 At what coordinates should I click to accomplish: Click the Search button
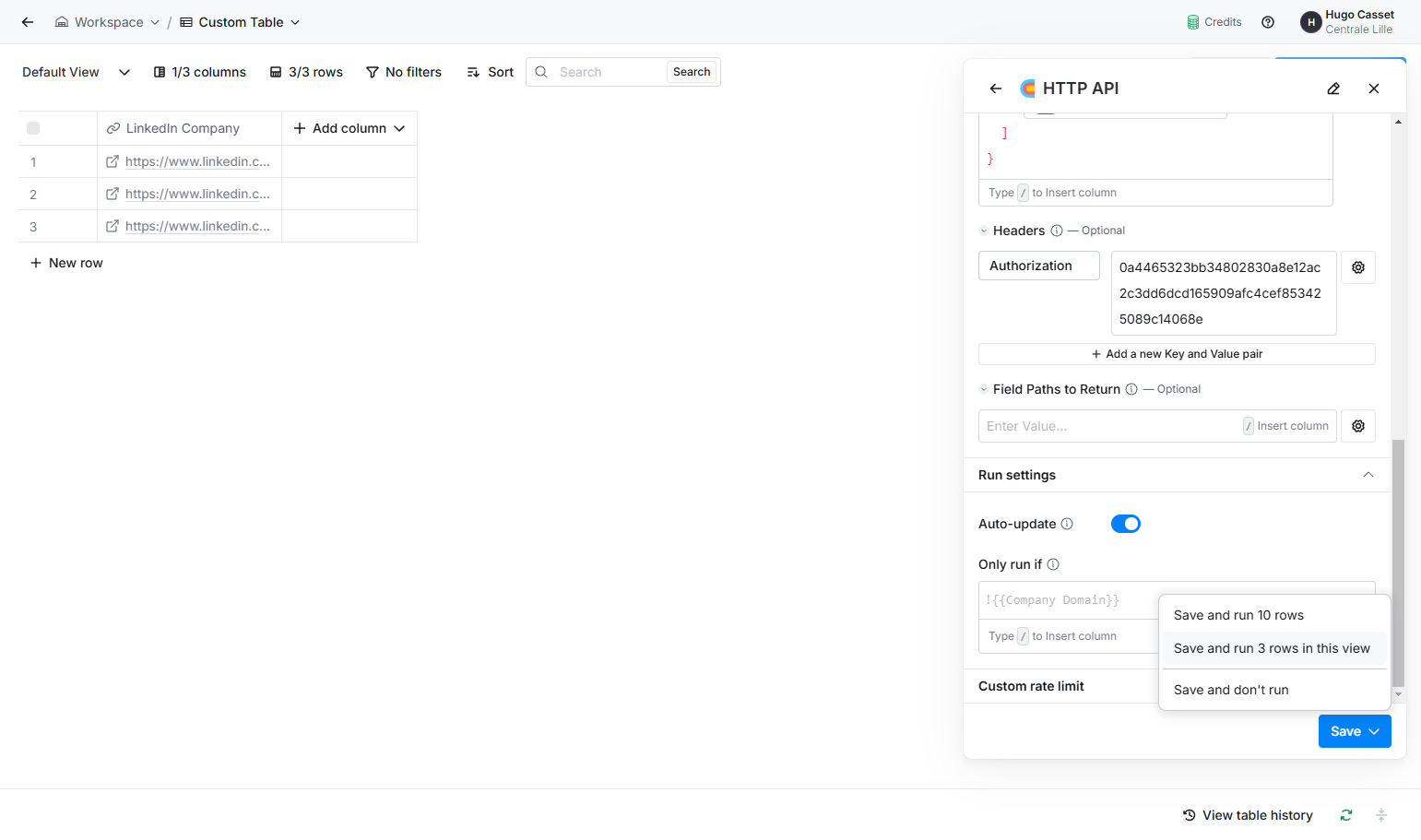coord(692,72)
